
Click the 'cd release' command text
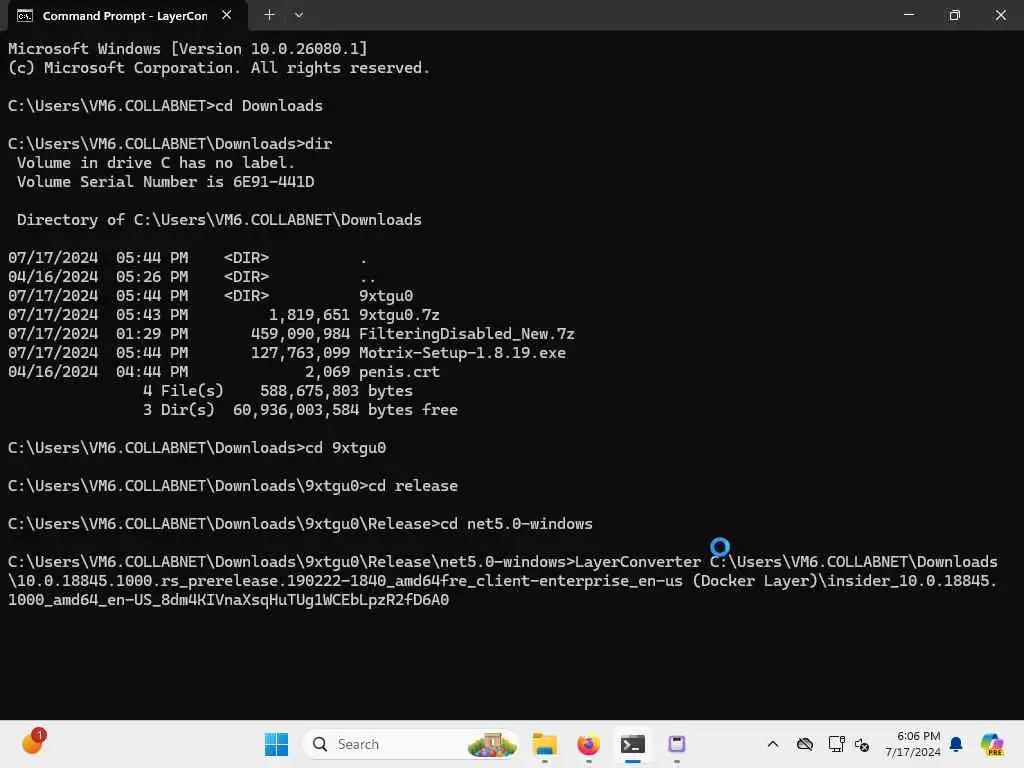pos(413,486)
